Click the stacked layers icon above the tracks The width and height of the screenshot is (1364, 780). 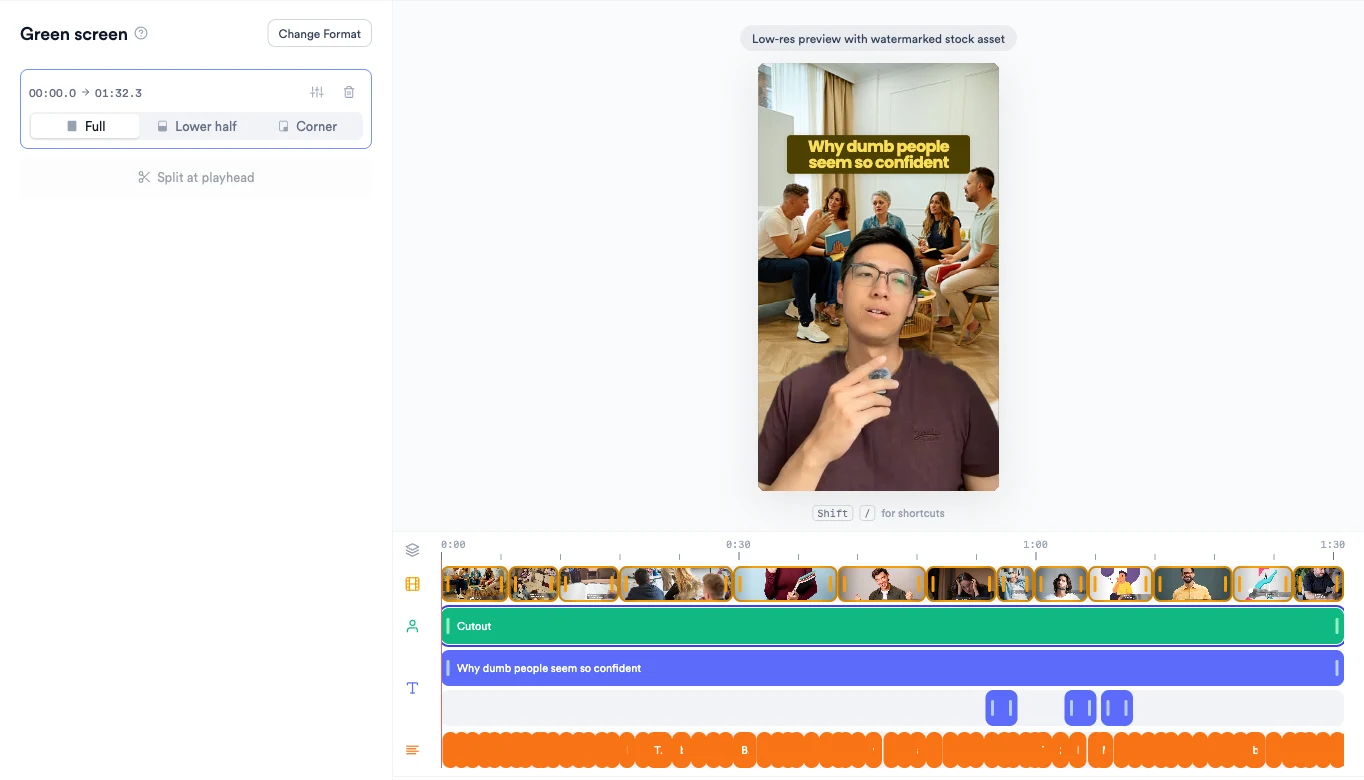(412, 550)
